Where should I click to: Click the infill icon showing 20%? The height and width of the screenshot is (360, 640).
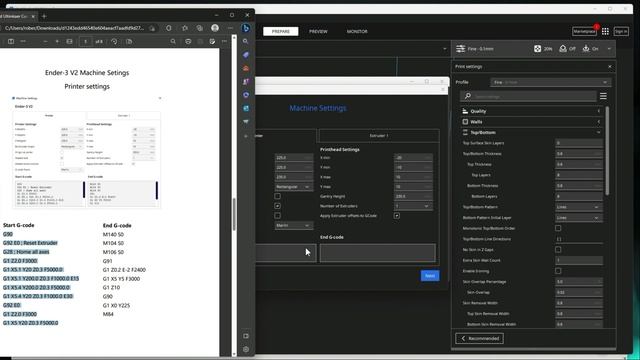pos(538,49)
